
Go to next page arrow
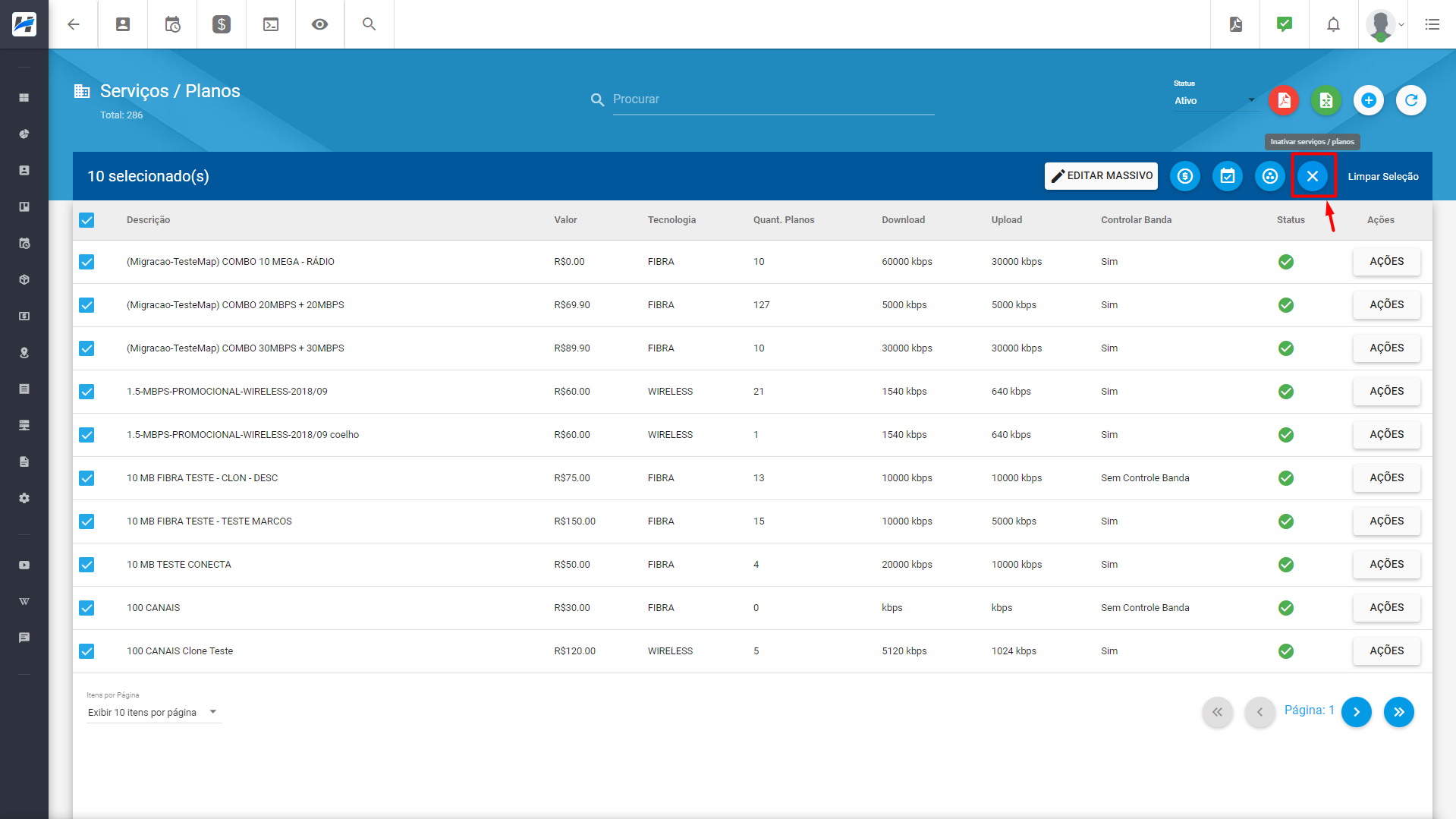coord(1356,712)
